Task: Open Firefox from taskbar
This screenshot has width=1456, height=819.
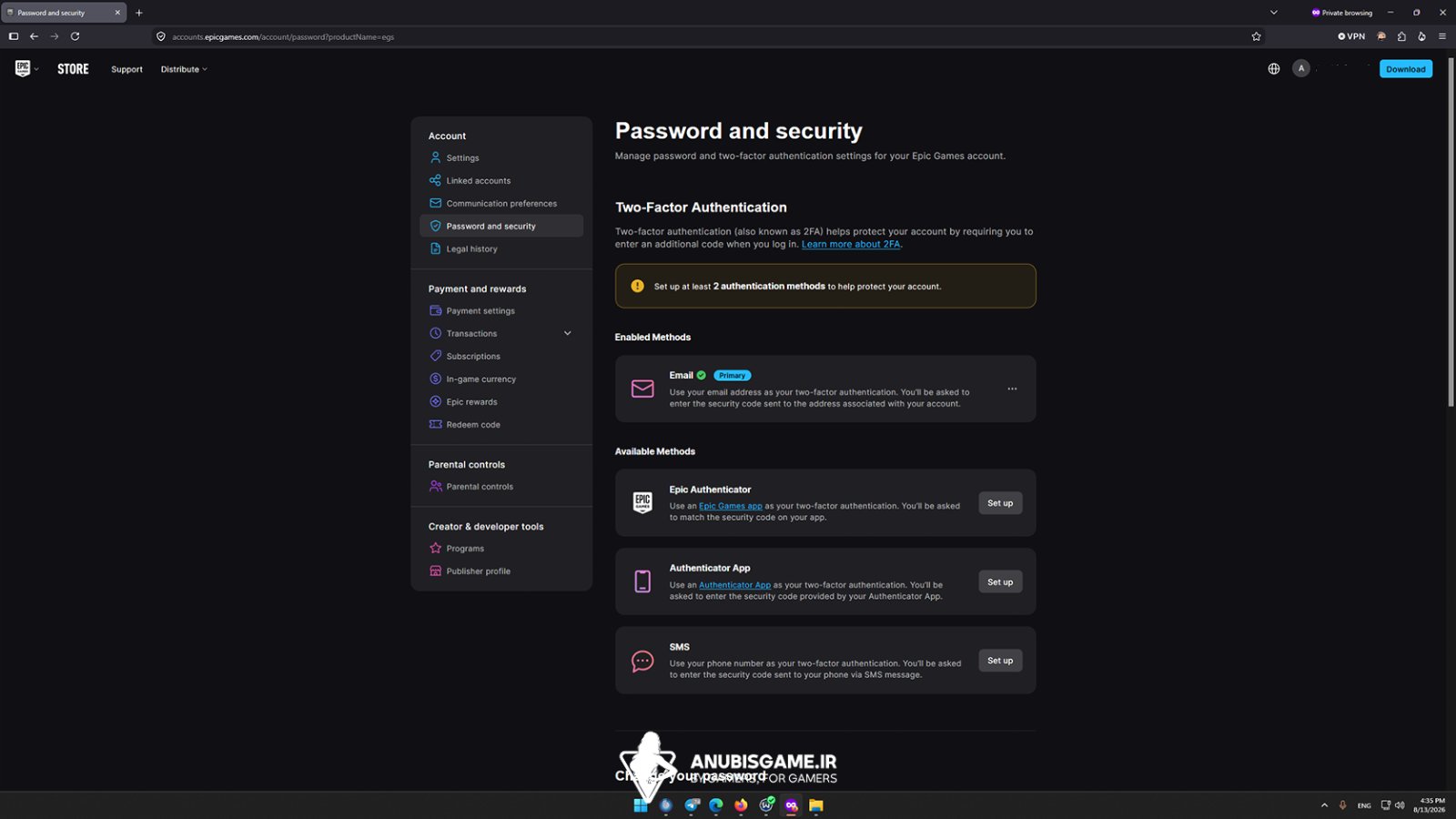Action: pos(741,805)
